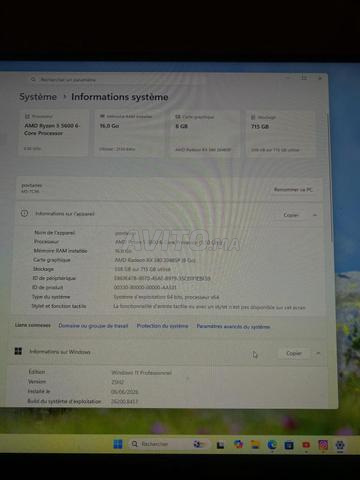Open the Microsoft Store taskbar icon
The height and width of the screenshot is (480, 360).
pyautogui.click(x=289, y=445)
